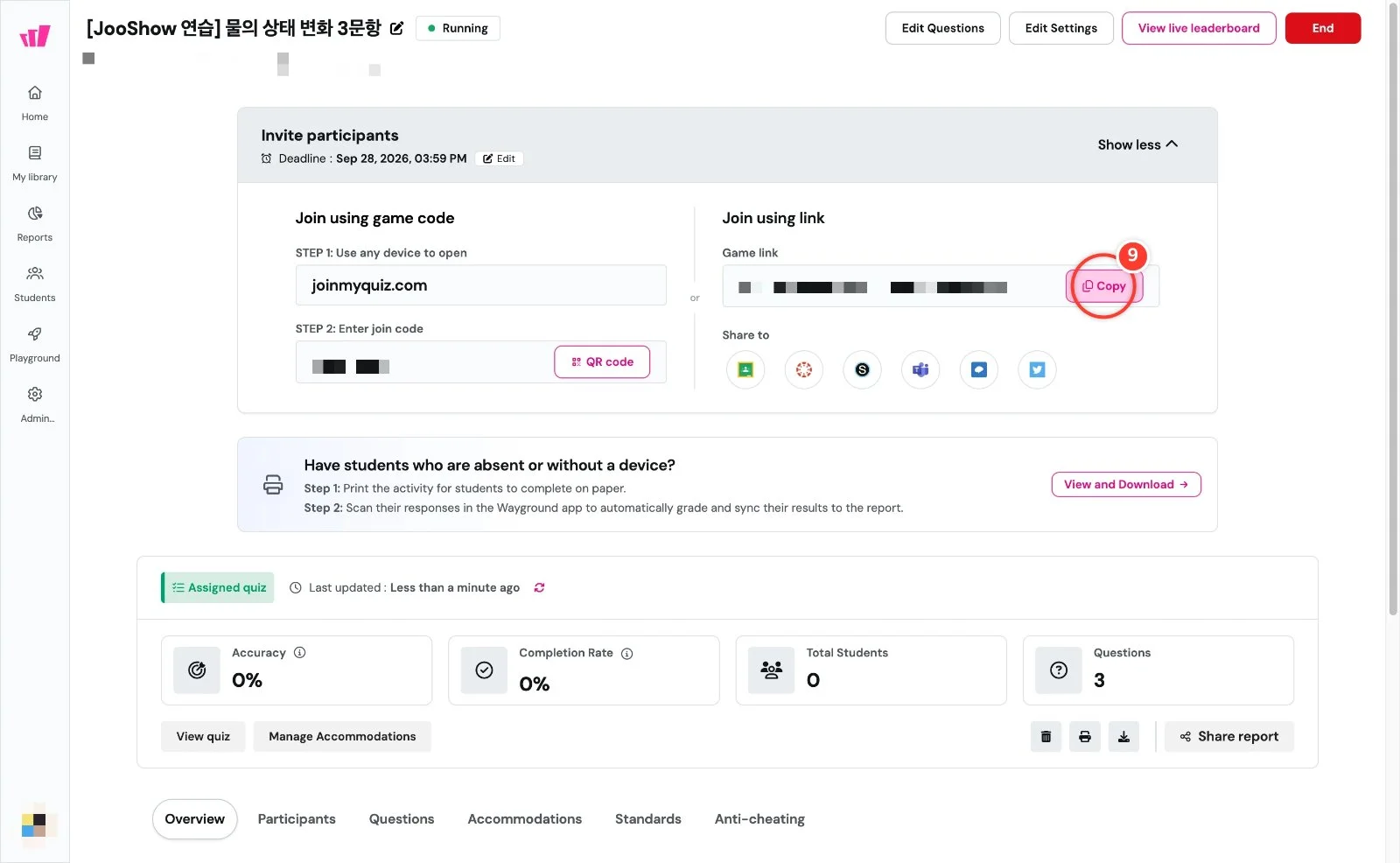This screenshot has height=863, width=1400.
Task: Click the Edit Questions button
Action: [x=943, y=28]
